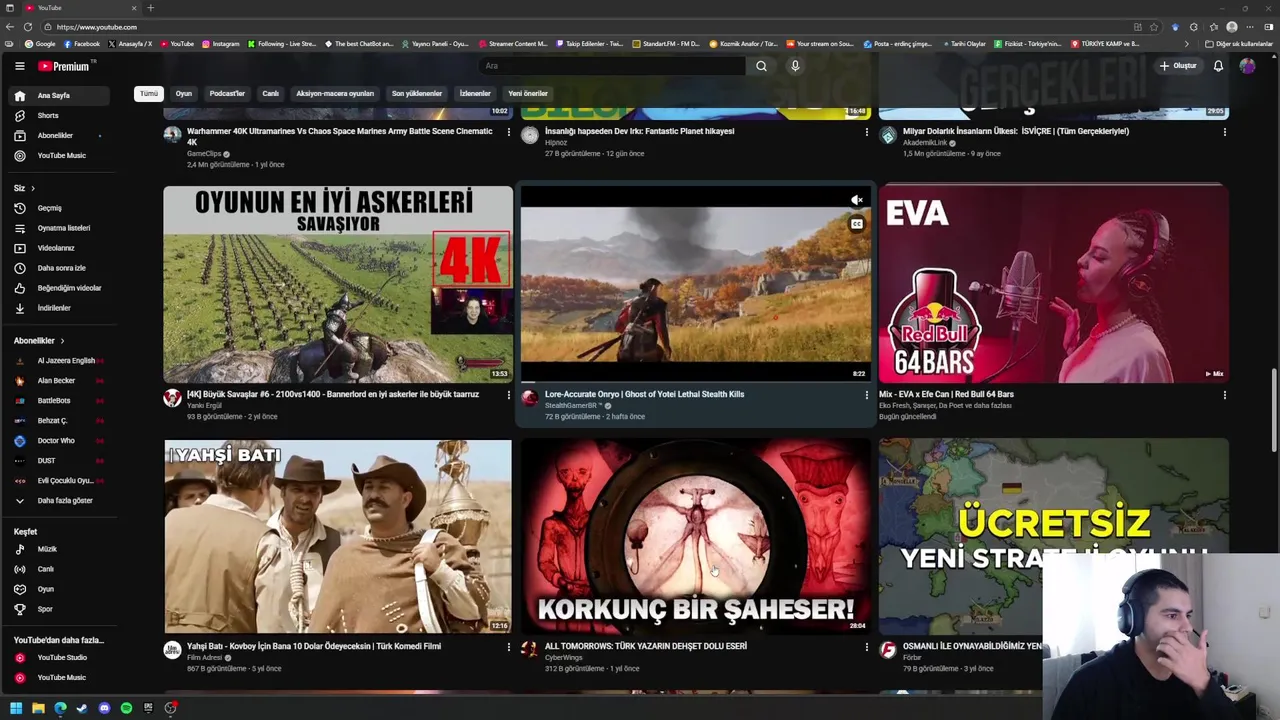Viewport: 1280px width, 720px height.
Task: Open Yahşi Batı video title link
Action: 314,646
